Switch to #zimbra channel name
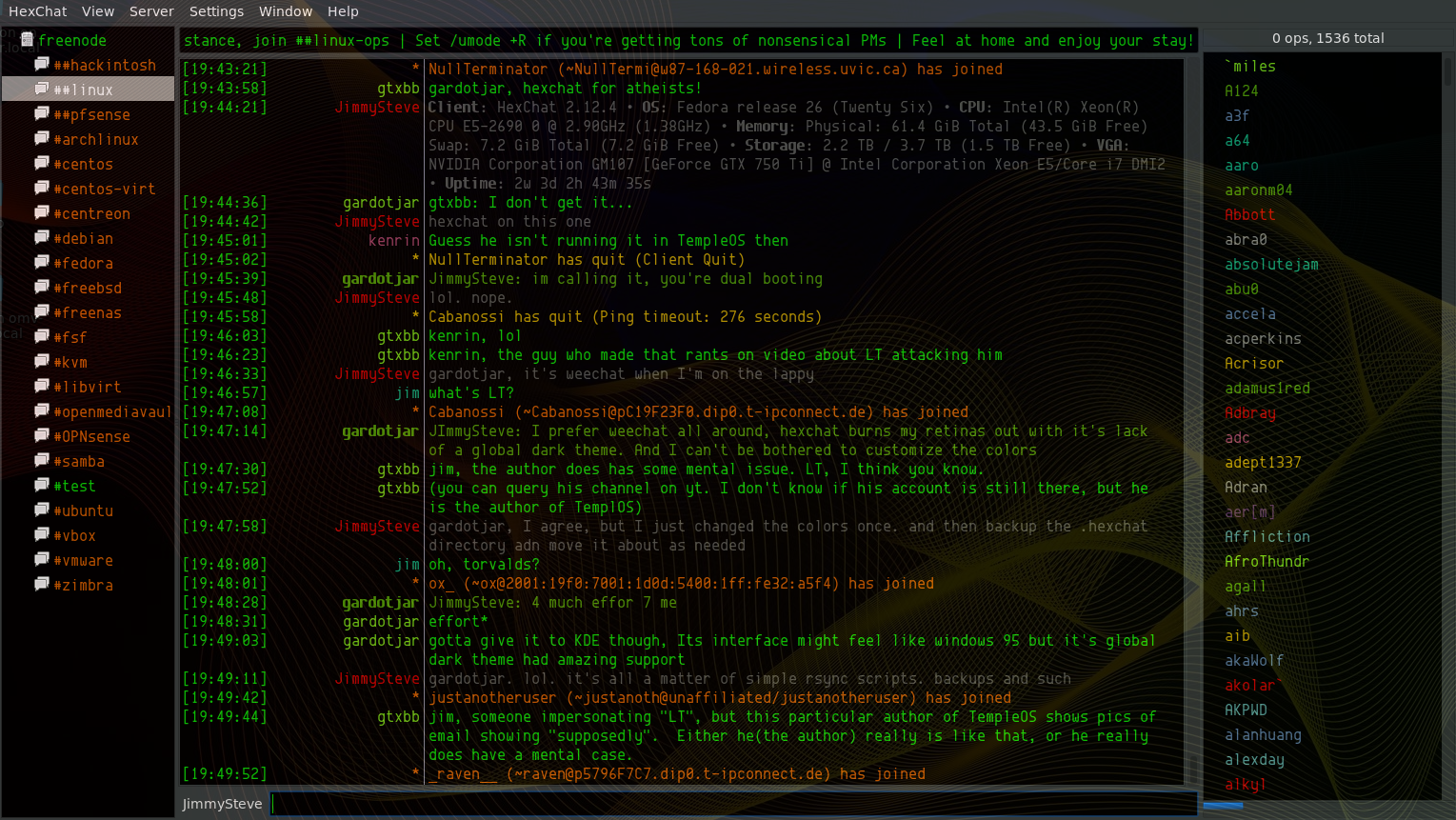 point(84,585)
